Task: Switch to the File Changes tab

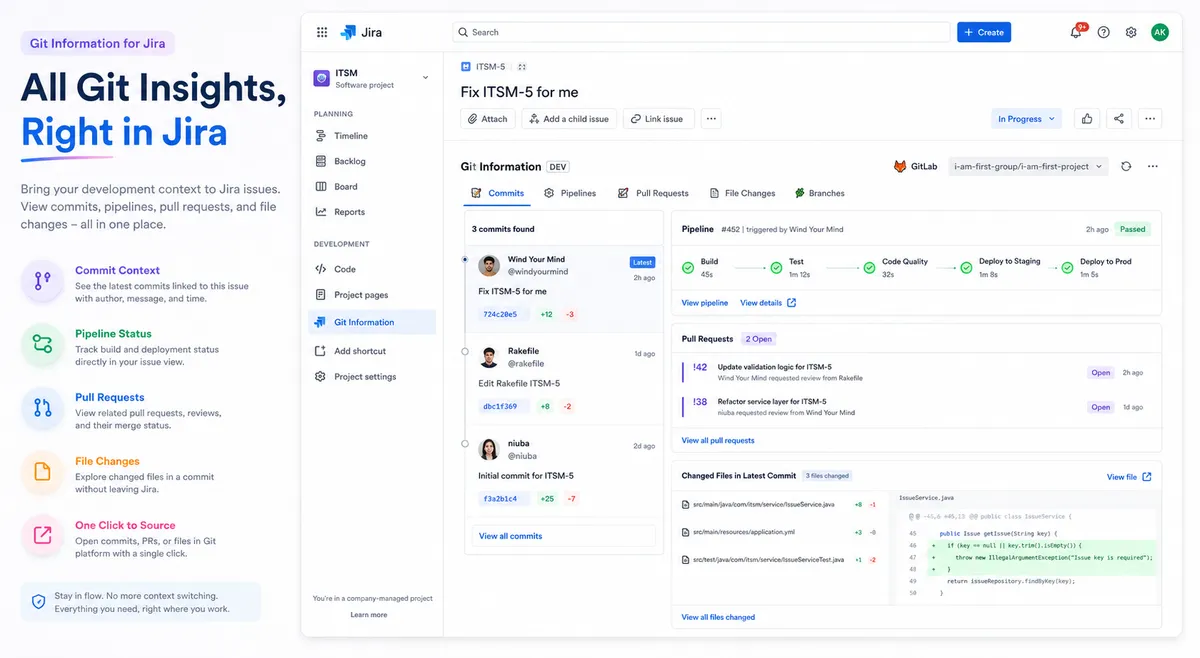Action: 742,193
